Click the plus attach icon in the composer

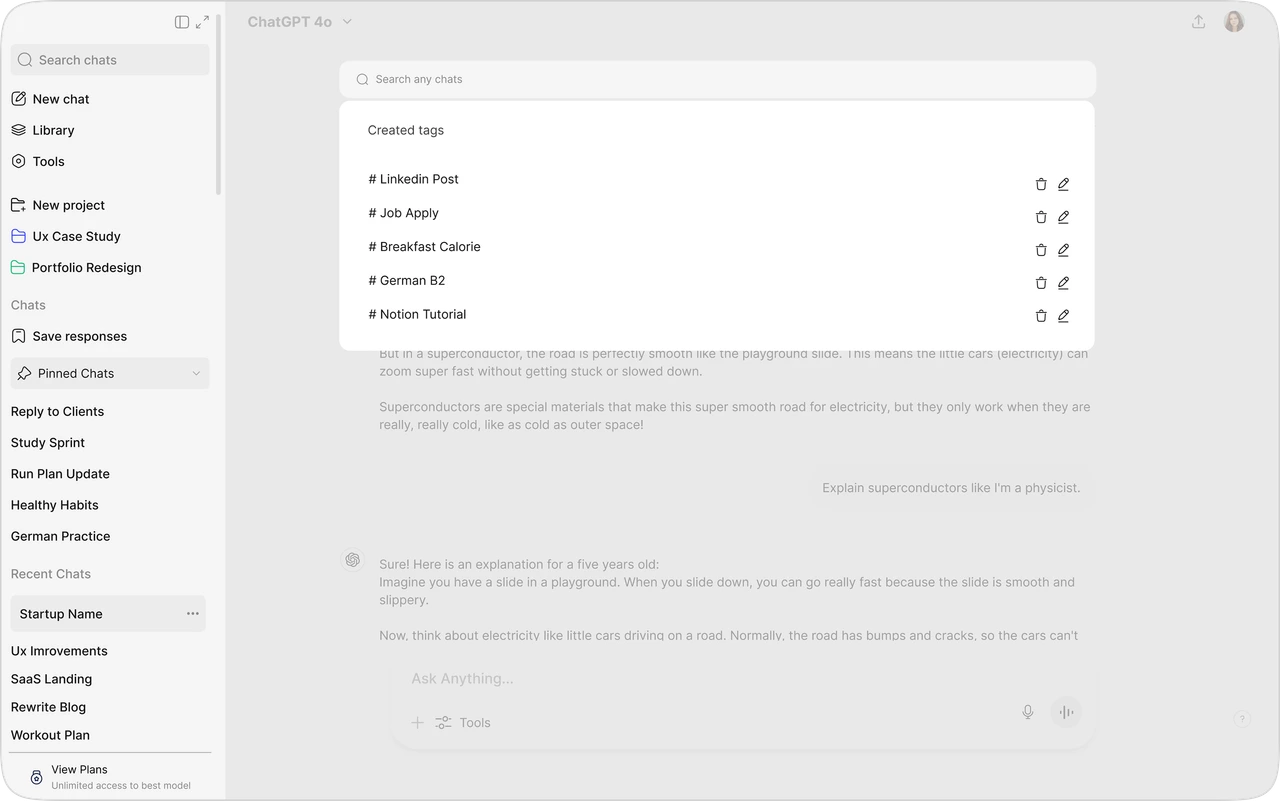tap(418, 723)
